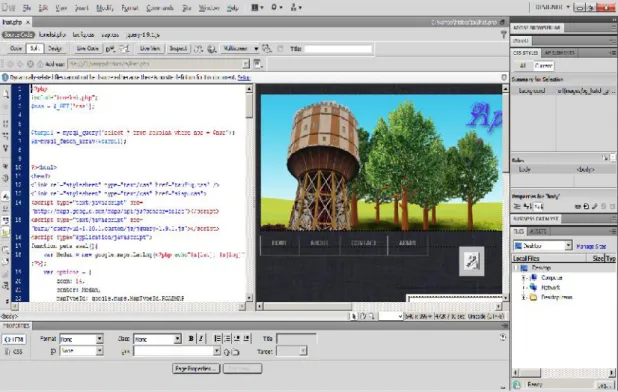Click the Unordered List icon in Properties
The height and width of the screenshot is (392, 618).
[x=218, y=338]
